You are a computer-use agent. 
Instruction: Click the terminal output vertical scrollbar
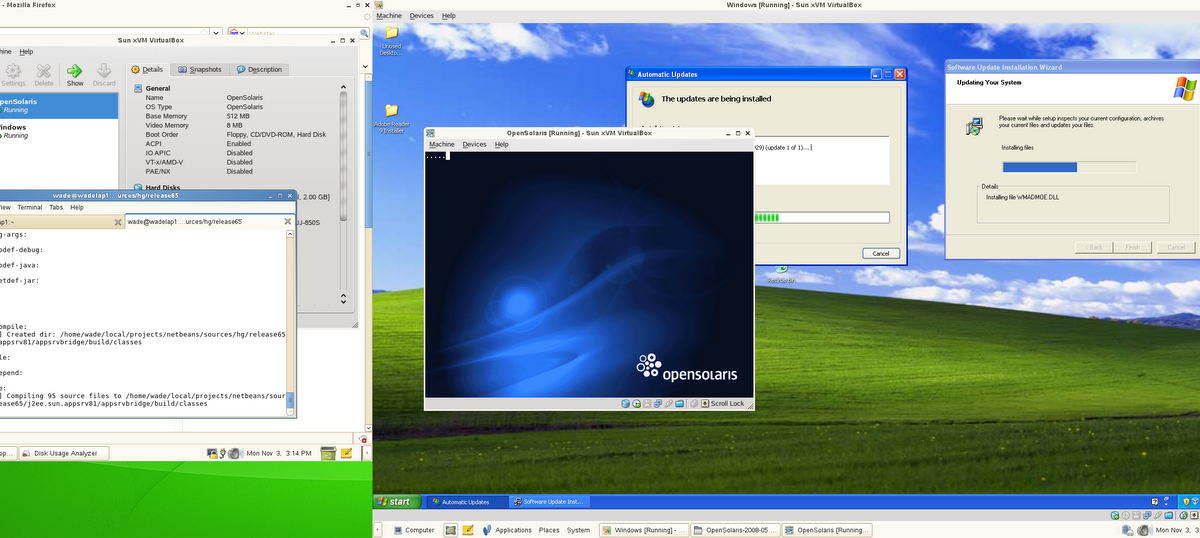pyautogui.click(x=291, y=323)
